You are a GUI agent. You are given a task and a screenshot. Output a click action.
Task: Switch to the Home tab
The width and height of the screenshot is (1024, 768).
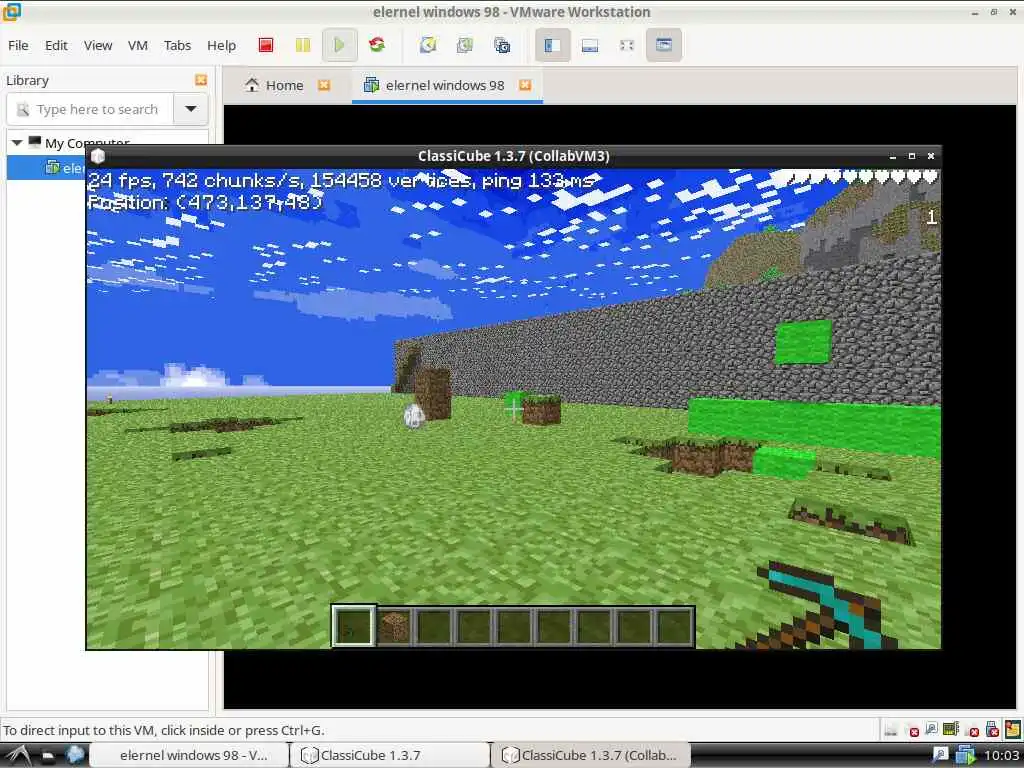pos(274,85)
